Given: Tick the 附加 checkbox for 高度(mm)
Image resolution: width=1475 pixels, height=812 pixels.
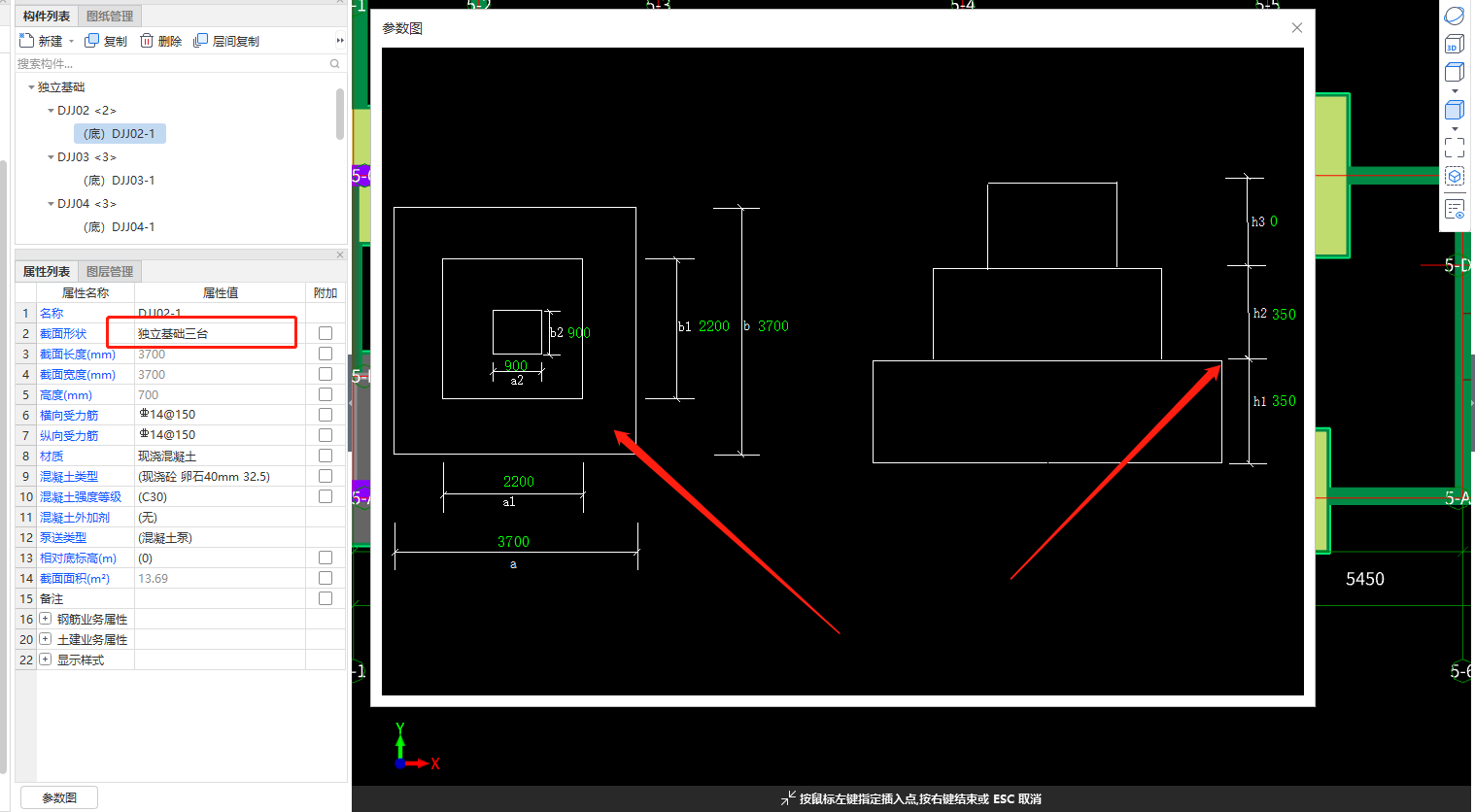Looking at the screenshot, I should [x=326, y=394].
